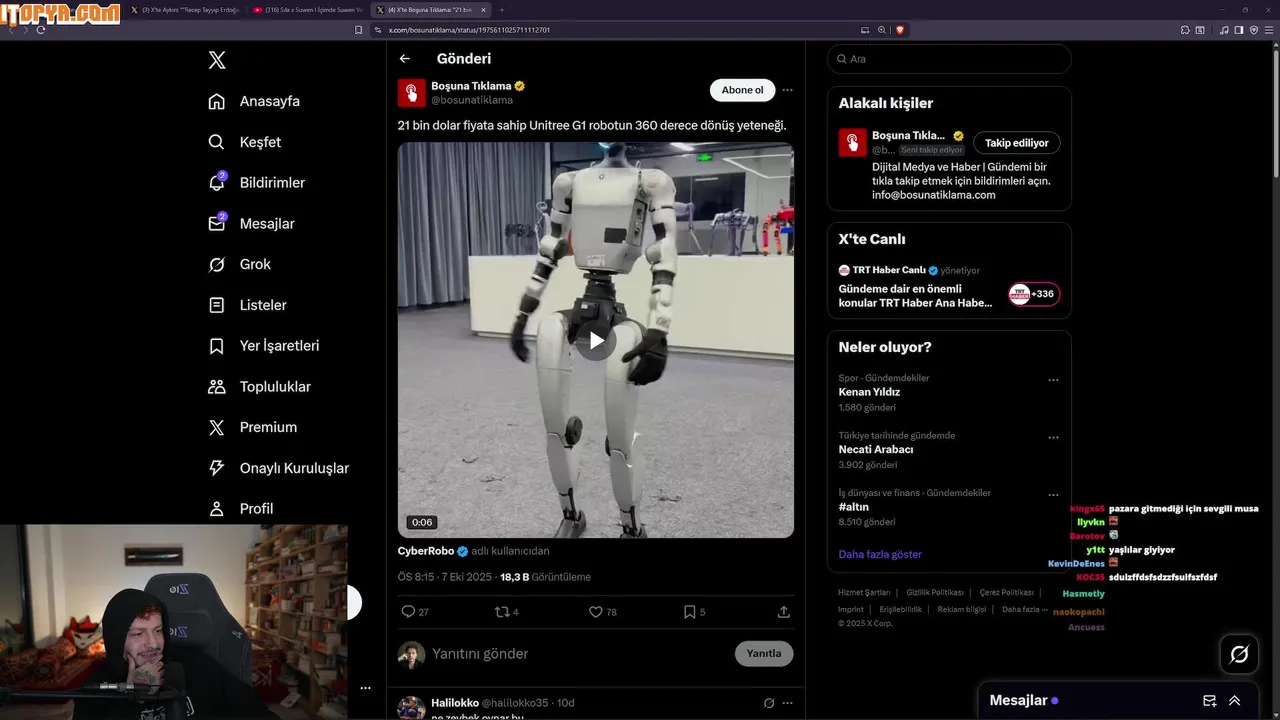Click the browser address bar URL
1280x720 pixels.
click(x=469, y=30)
